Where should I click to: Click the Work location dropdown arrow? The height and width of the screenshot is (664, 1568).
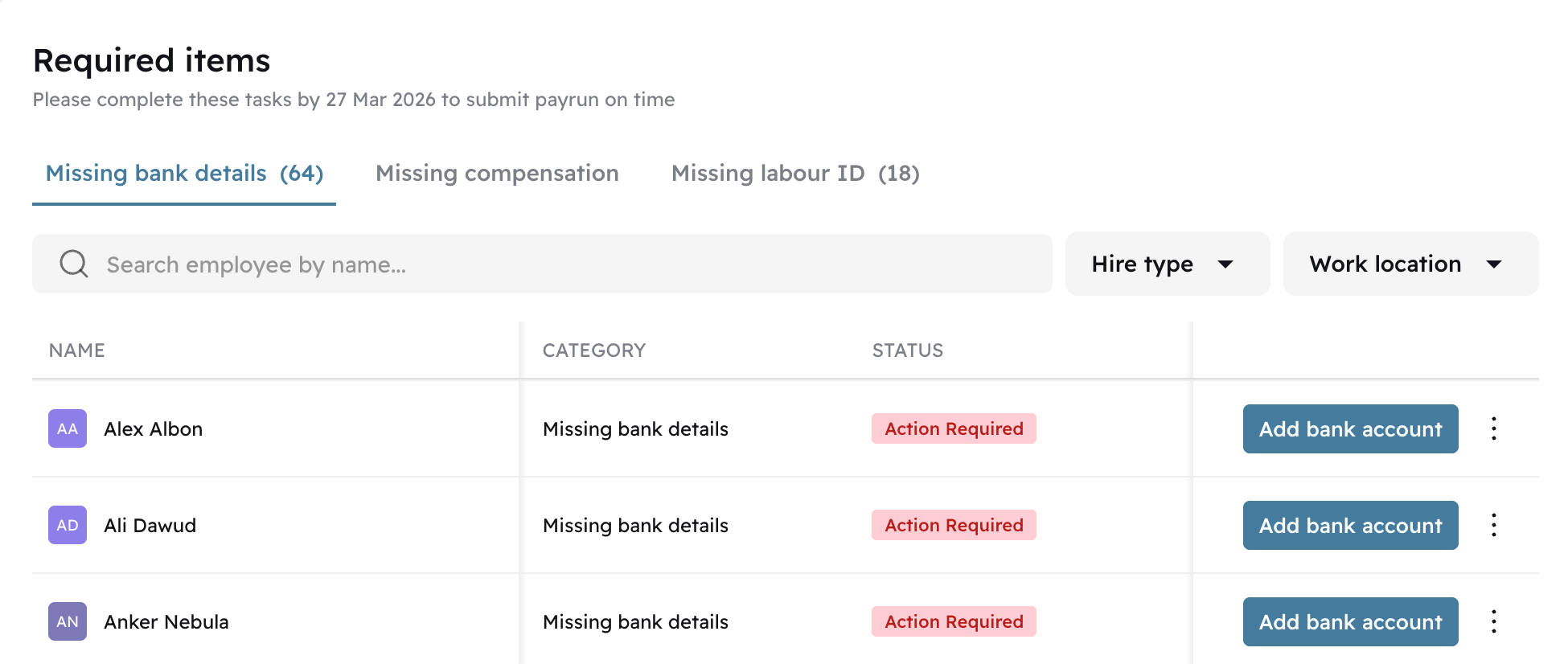(x=1494, y=264)
